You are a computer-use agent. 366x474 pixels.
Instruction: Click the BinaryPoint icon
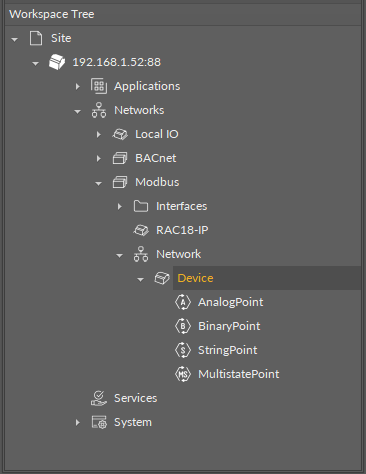(x=183, y=326)
